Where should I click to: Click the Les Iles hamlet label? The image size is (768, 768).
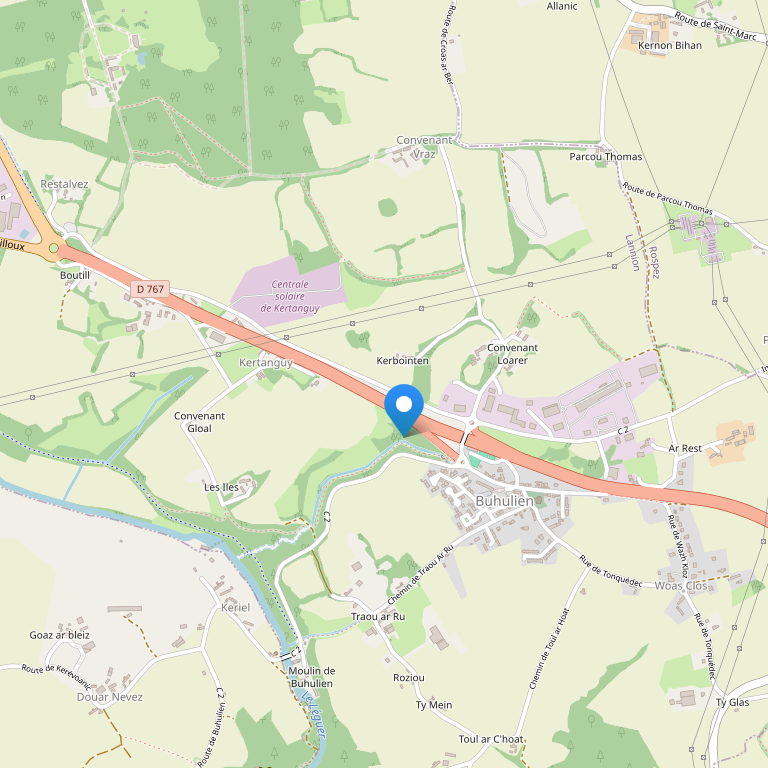pyautogui.click(x=221, y=487)
